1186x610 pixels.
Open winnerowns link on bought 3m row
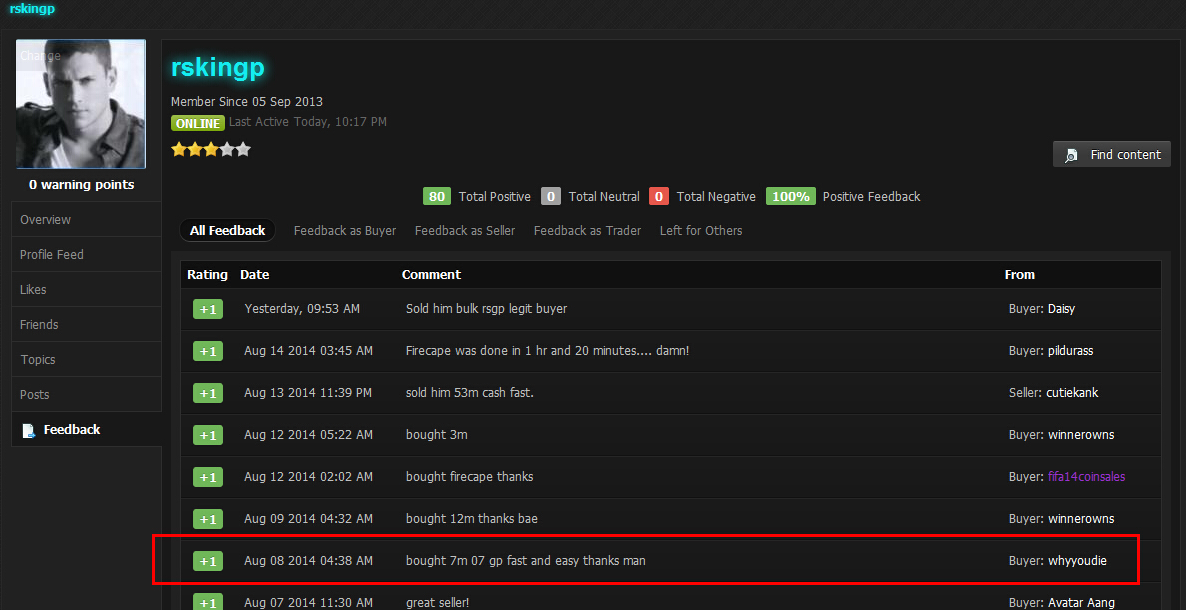tap(1081, 434)
